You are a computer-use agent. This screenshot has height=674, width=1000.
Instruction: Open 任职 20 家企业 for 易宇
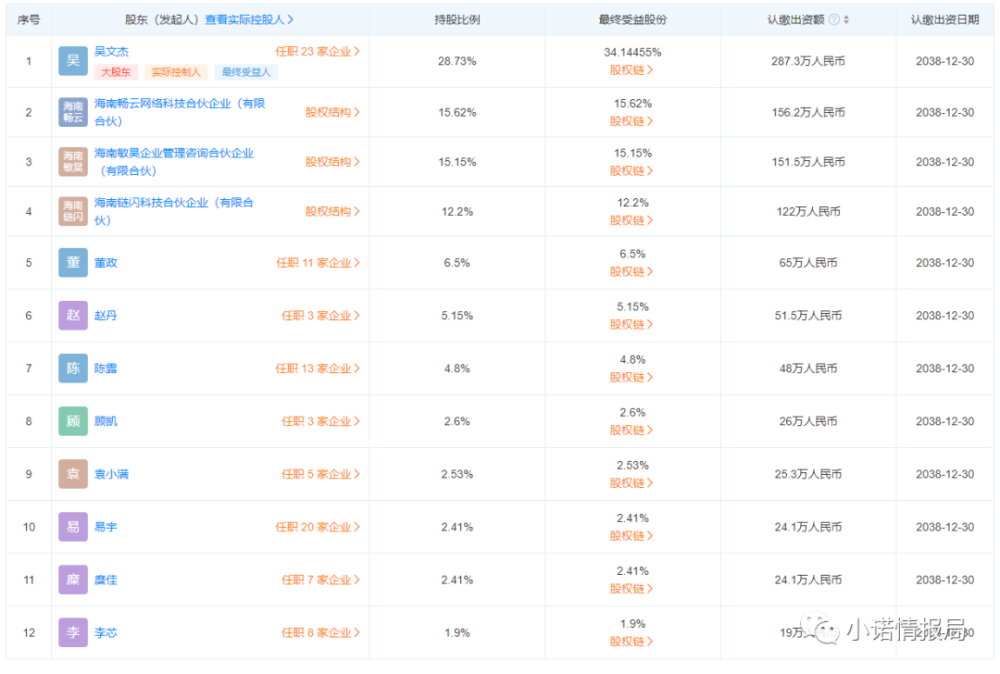(318, 527)
